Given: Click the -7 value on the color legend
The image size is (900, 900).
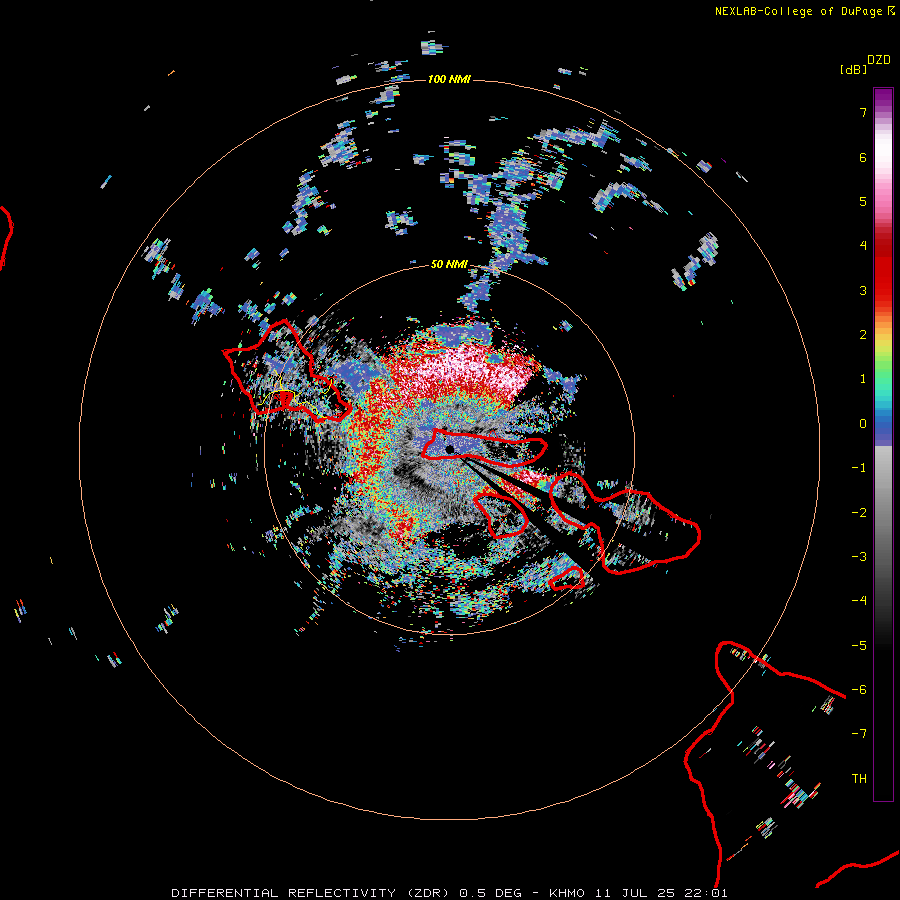Looking at the screenshot, I should (x=859, y=734).
